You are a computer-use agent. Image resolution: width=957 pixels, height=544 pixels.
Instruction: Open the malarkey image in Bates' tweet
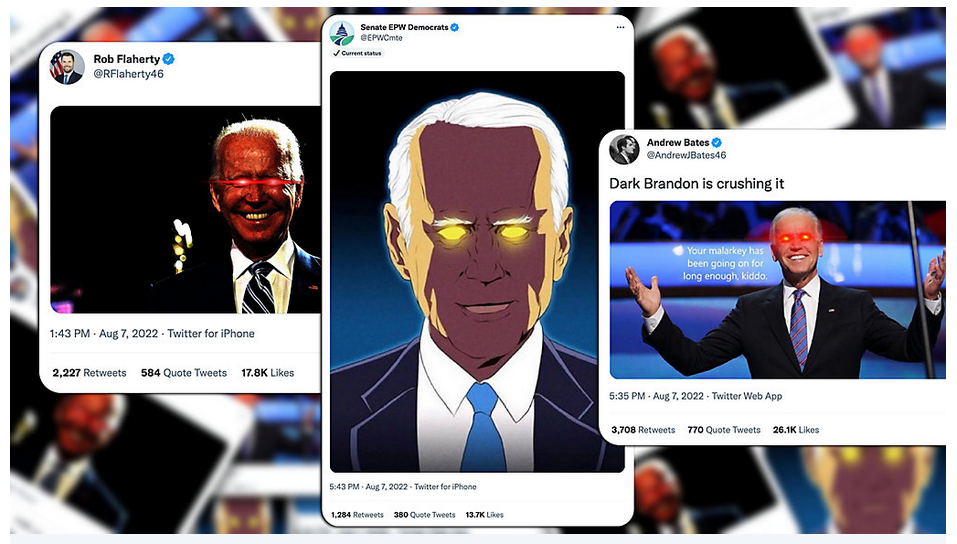pyautogui.click(x=778, y=289)
